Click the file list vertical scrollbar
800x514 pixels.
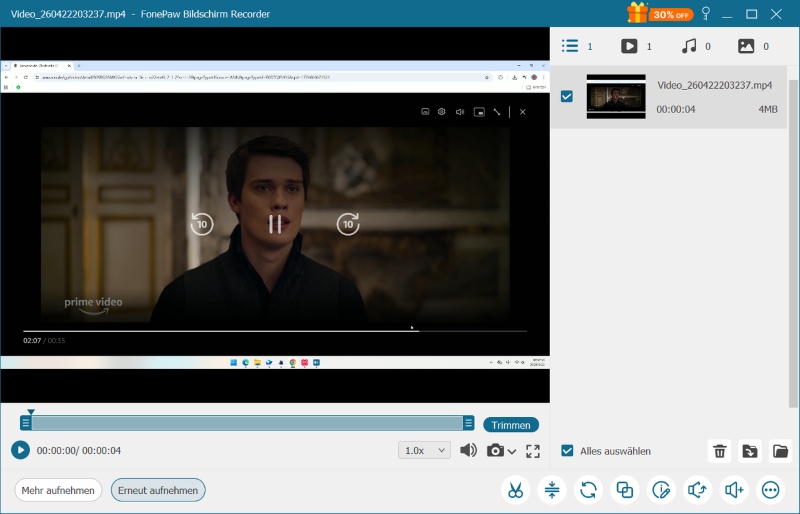pos(793,244)
